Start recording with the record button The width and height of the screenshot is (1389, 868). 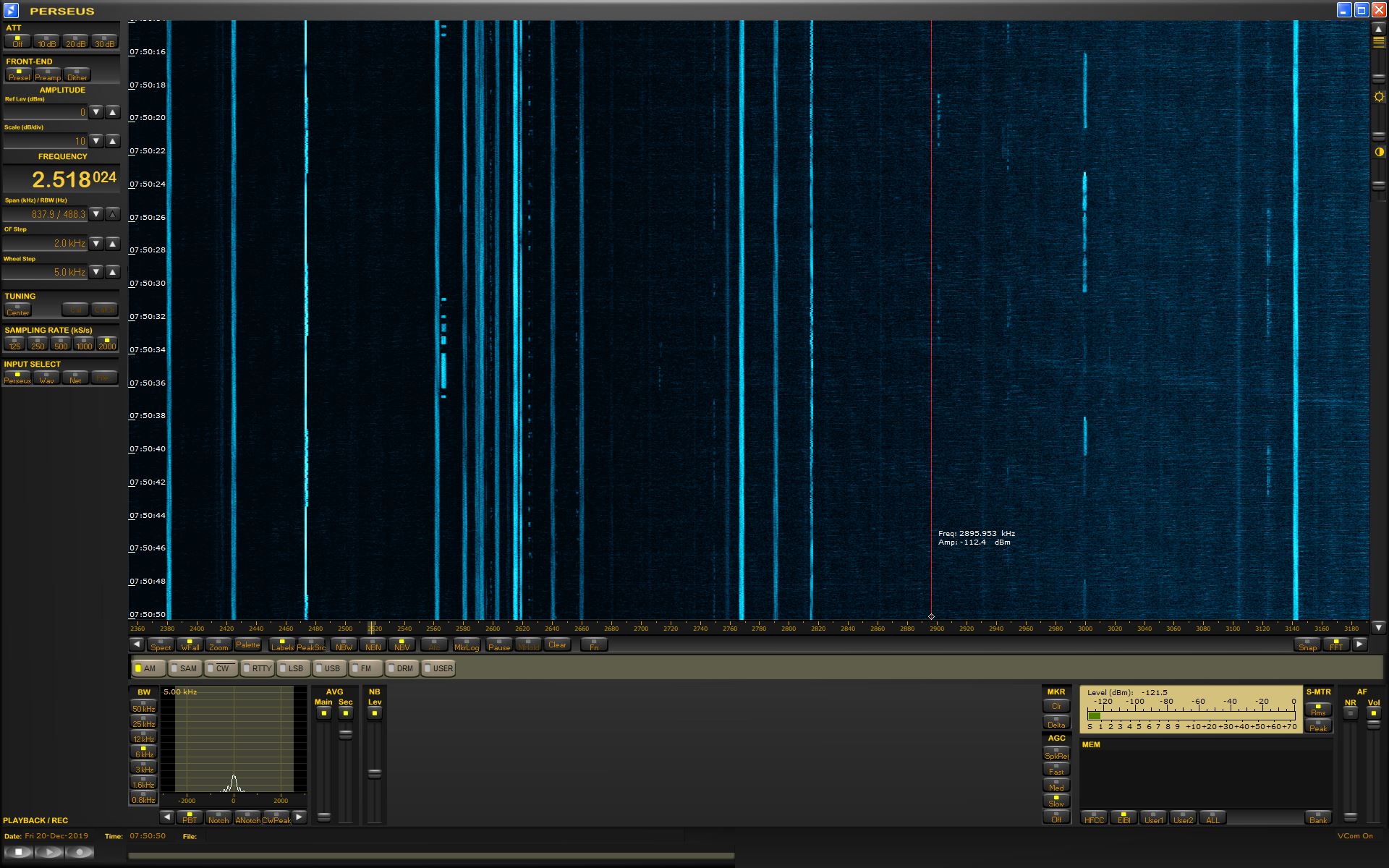coord(80,852)
